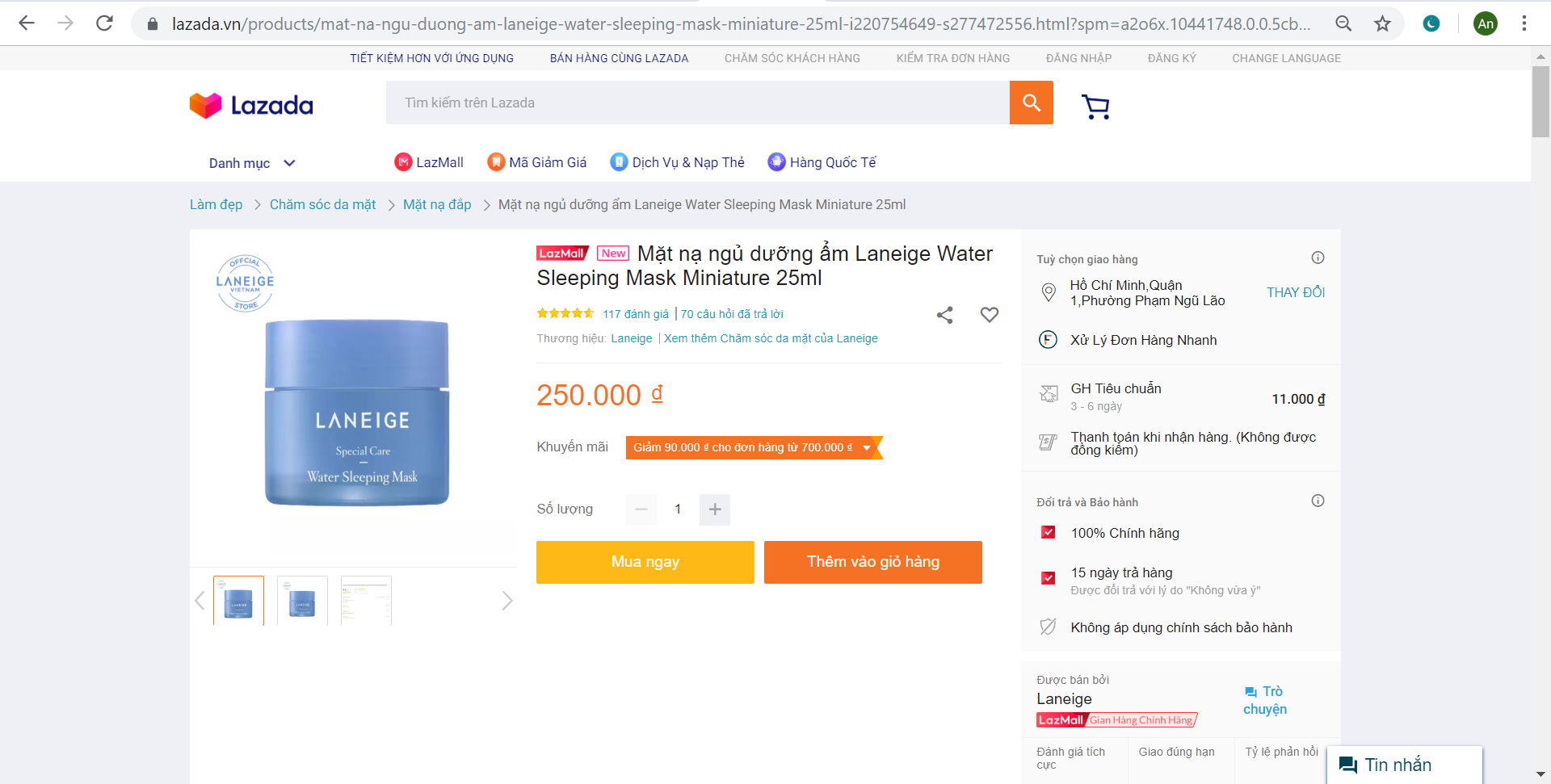Click the padlock site info icon

tap(152, 24)
